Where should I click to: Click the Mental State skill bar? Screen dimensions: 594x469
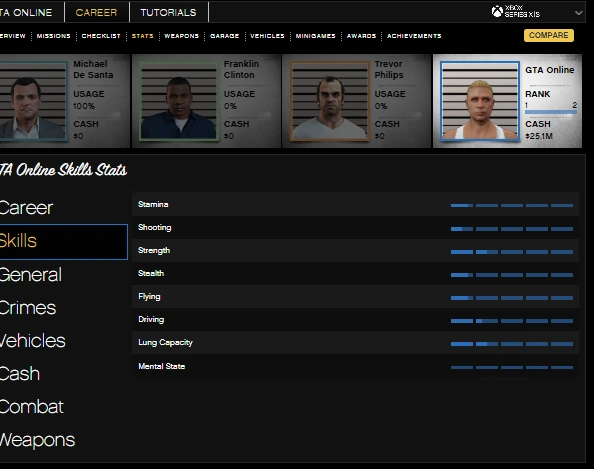pyautogui.click(x=512, y=367)
